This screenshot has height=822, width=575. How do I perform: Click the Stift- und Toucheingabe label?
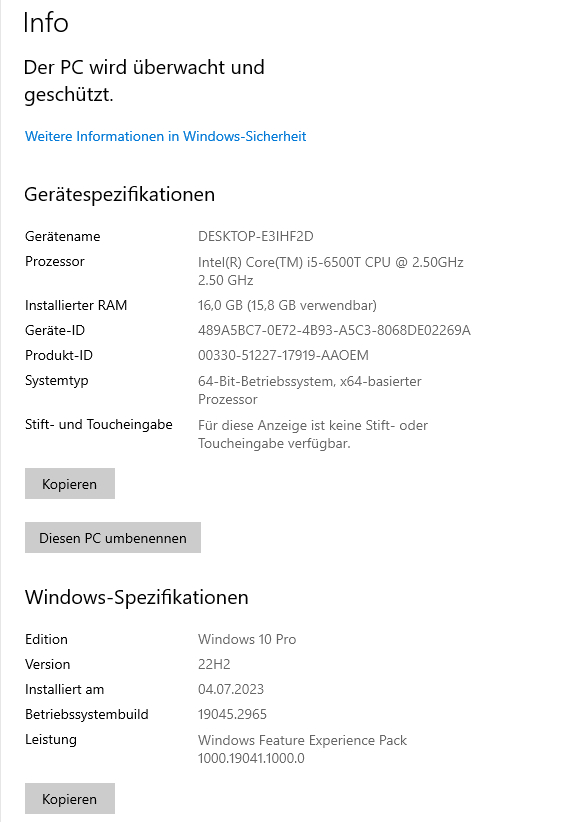click(99, 424)
